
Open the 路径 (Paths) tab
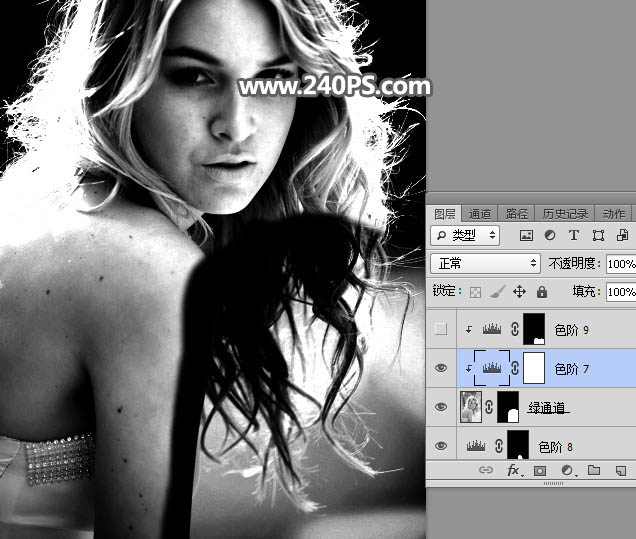coord(516,214)
